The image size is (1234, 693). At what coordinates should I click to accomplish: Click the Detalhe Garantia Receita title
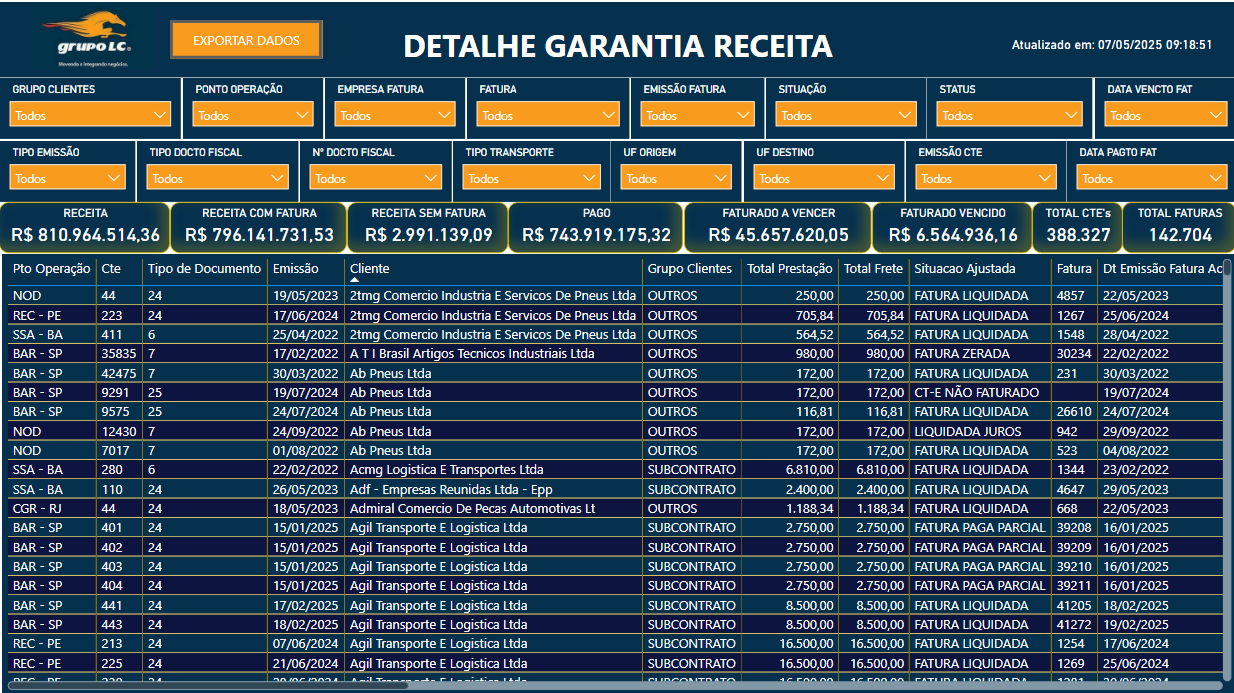tap(618, 46)
